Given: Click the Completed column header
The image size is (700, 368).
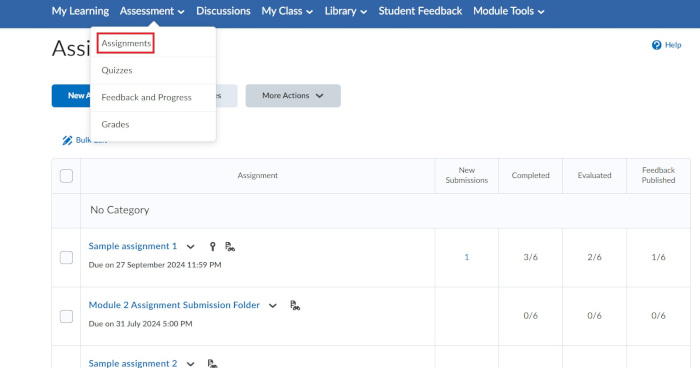Looking at the screenshot, I should tap(530, 176).
